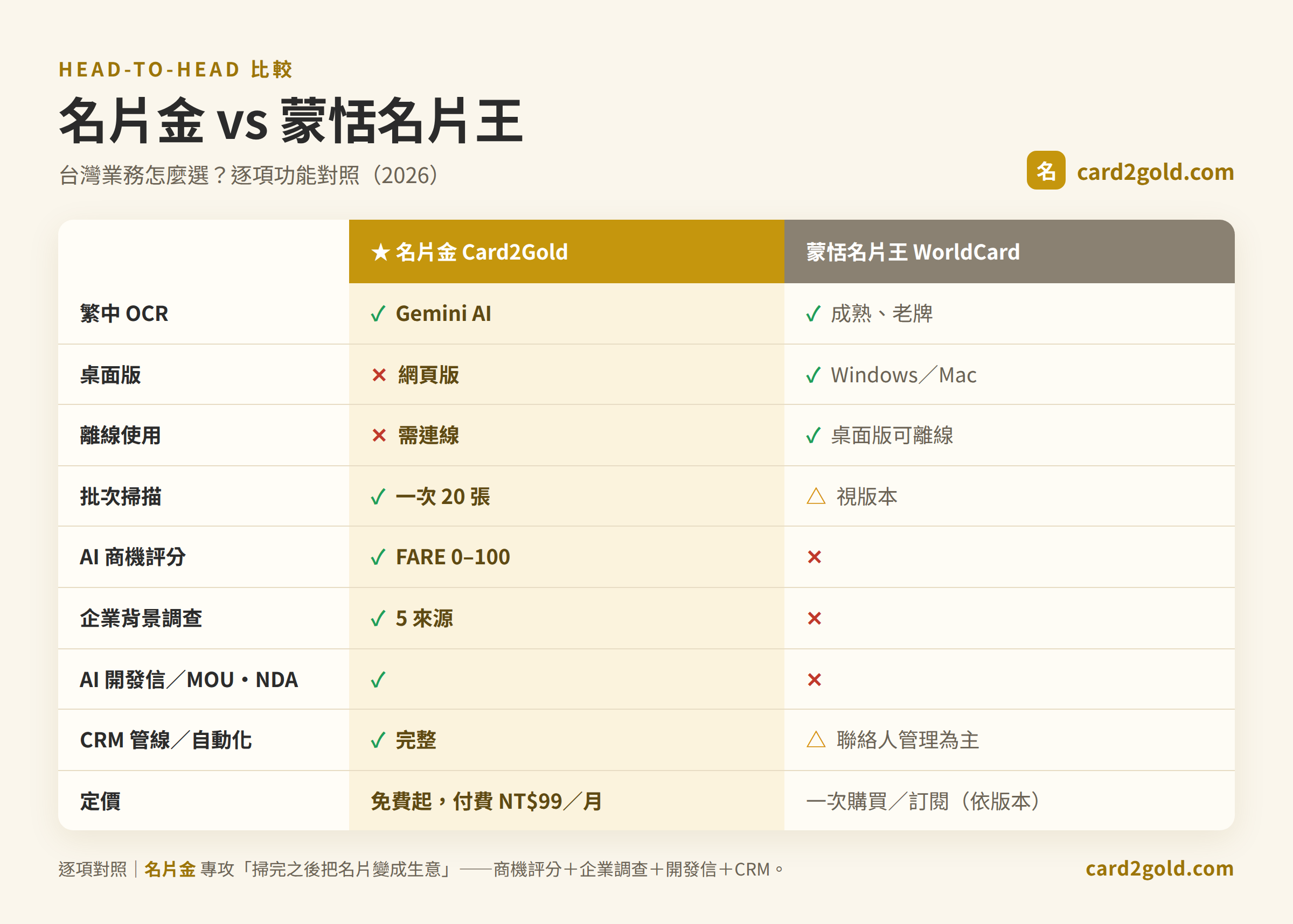Image resolution: width=1293 pixels, height=924 pixels.
Task: Select the 名片金 Card2Gold column header
Action: pos(566,251)
